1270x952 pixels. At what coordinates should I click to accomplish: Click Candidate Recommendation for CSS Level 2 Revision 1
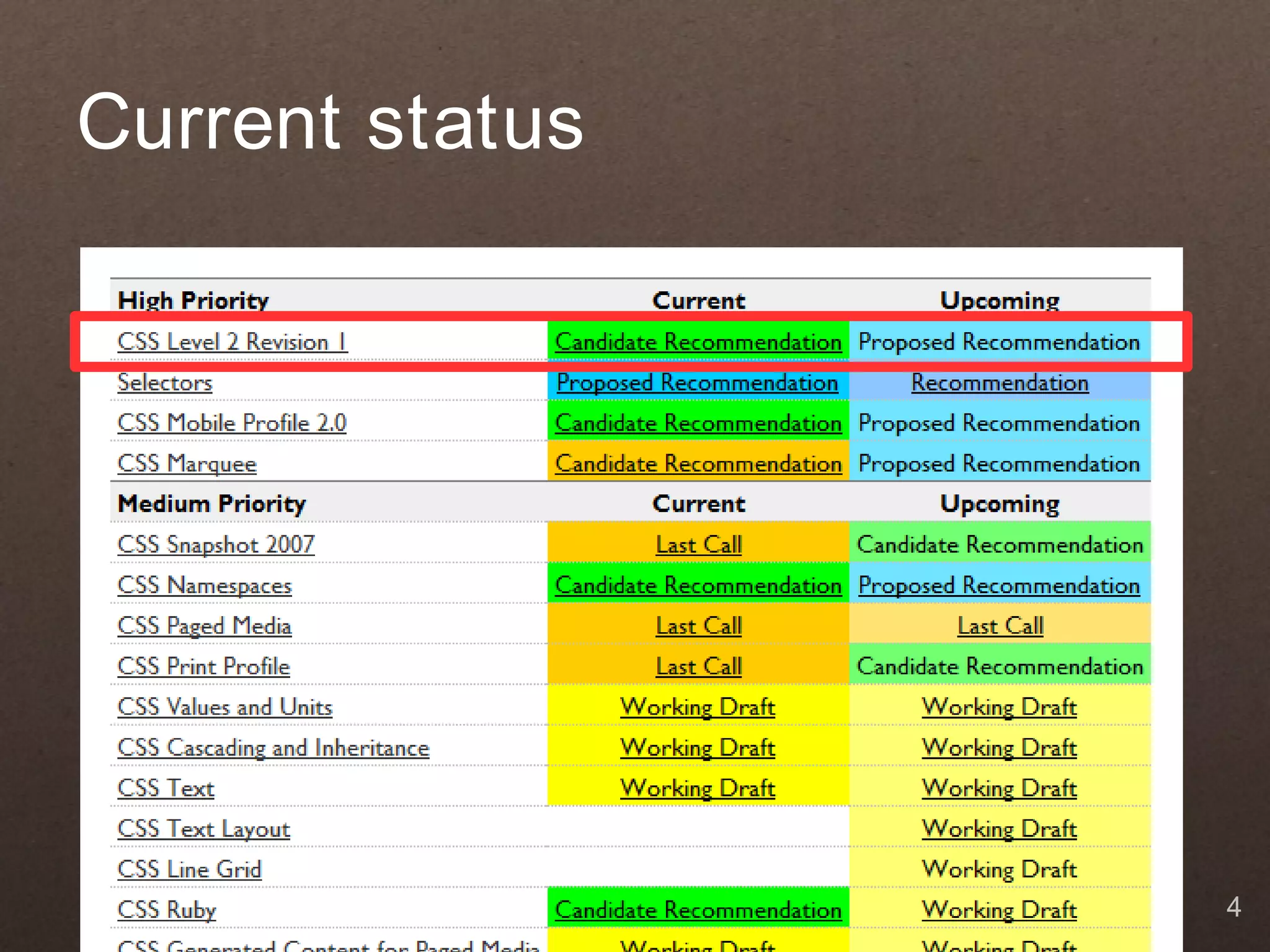click(698, 342)
